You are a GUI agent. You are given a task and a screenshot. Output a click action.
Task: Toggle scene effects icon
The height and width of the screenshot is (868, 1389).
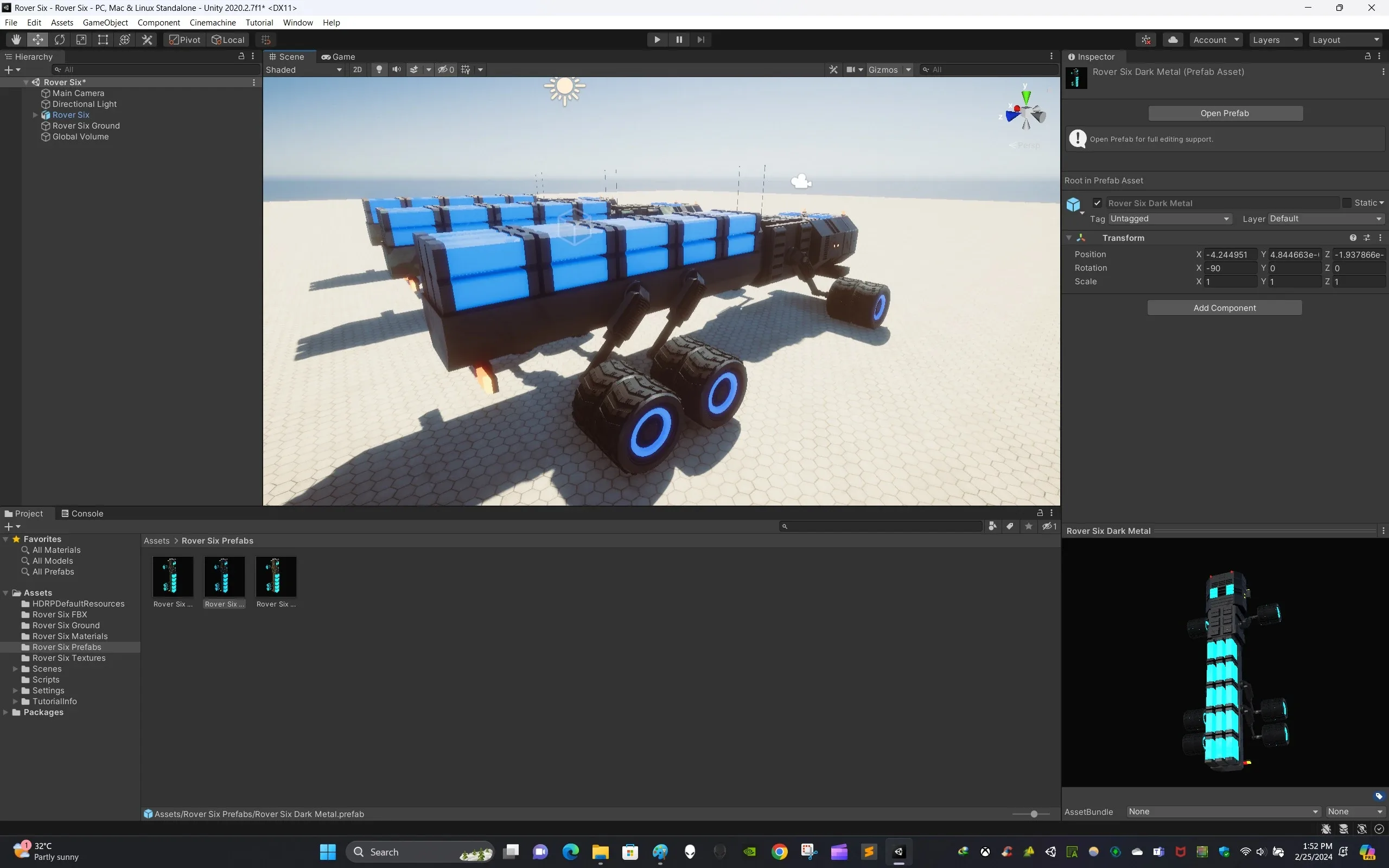414,69
